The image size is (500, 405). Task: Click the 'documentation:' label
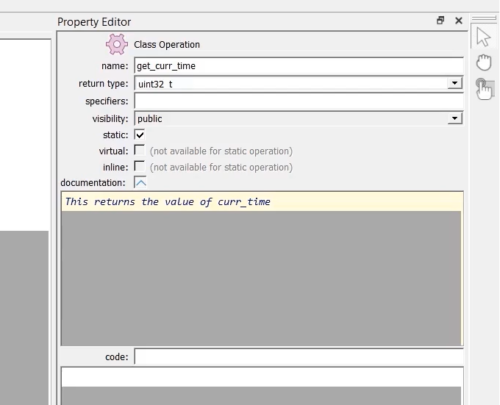[93, 183]
